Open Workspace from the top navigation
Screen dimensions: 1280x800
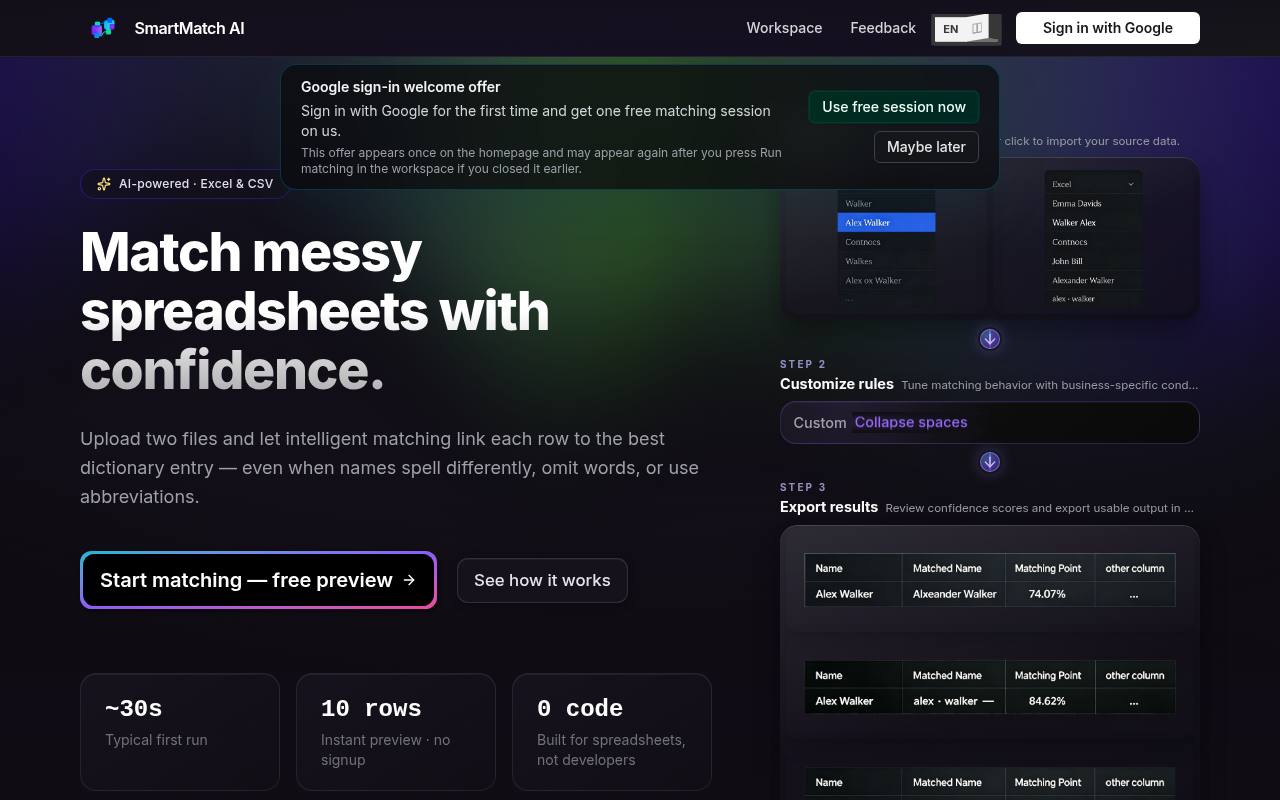point(784,28)
